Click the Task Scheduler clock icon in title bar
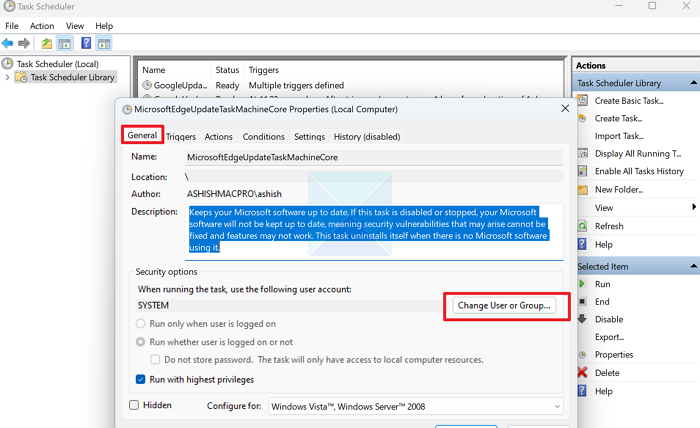700x428 pixels. click(x=9, y=6)
